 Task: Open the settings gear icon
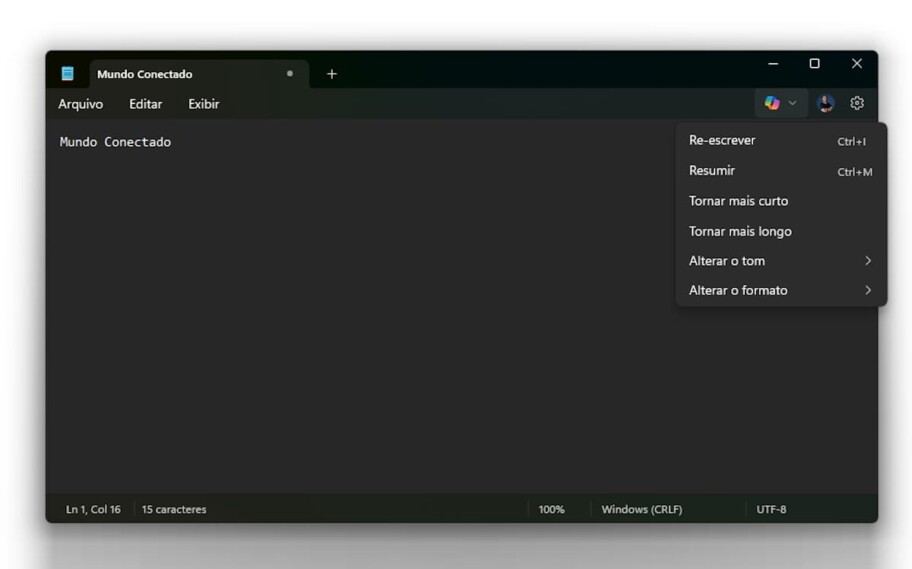coord(857,103)
